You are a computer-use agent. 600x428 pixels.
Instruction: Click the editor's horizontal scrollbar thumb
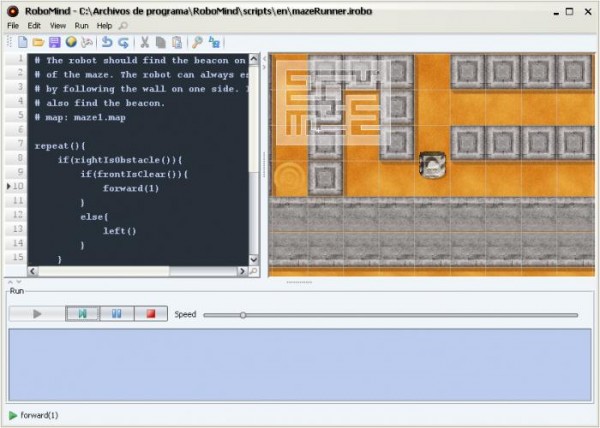coord(104,271)
